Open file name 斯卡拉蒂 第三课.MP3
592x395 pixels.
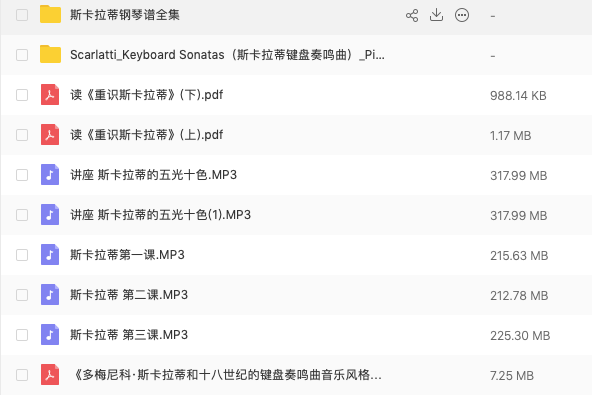129,335
